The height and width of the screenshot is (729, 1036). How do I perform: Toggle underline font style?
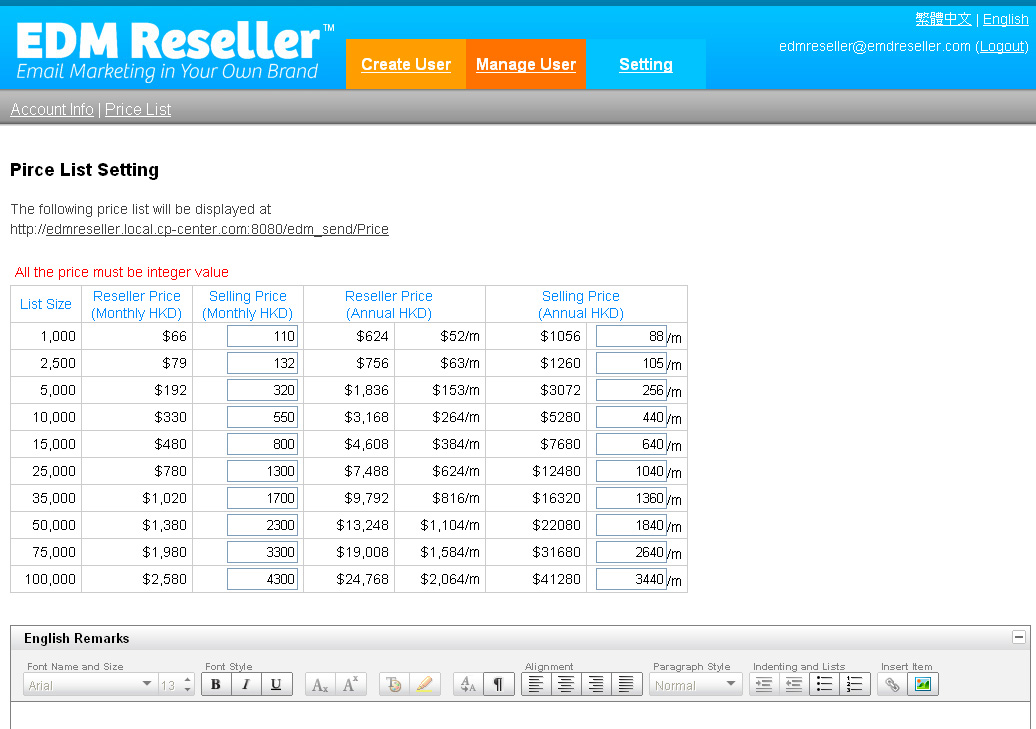point(276,685)
